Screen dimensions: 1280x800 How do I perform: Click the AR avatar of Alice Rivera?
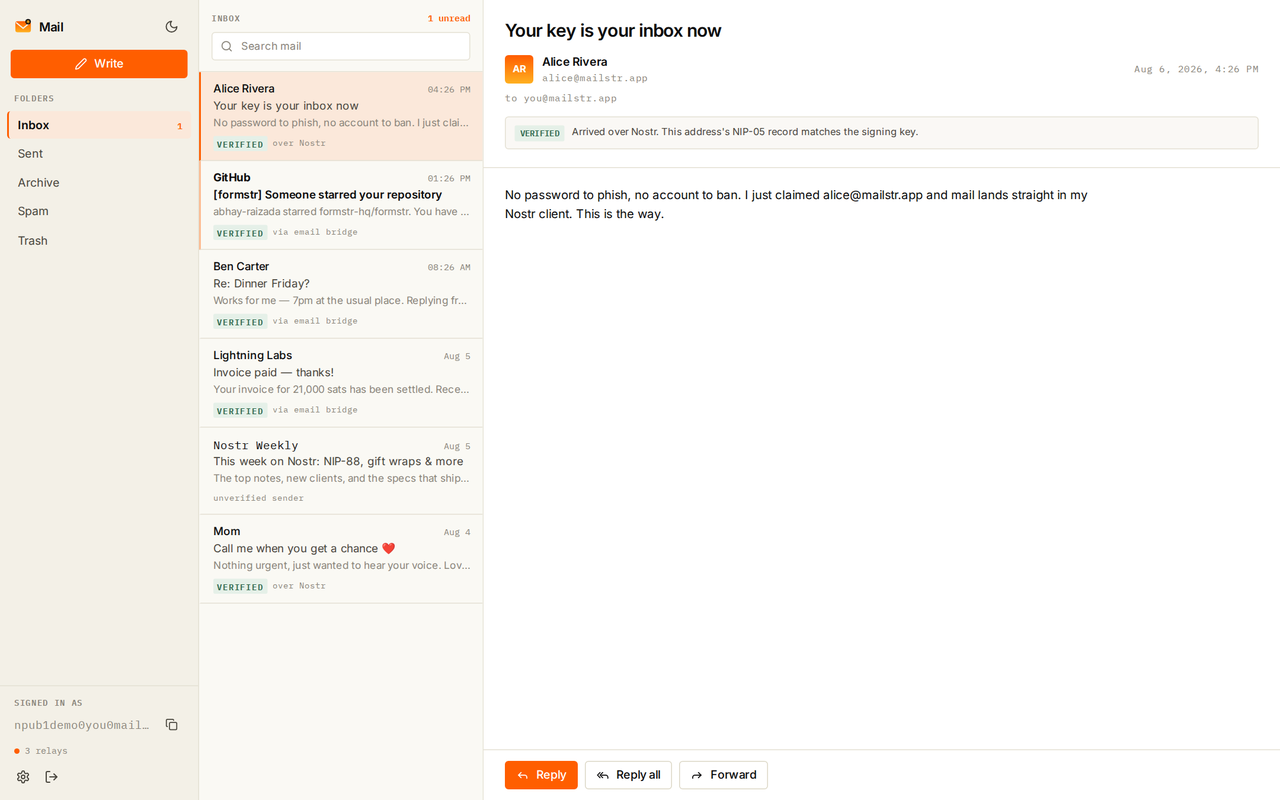(x=519, y=69)
